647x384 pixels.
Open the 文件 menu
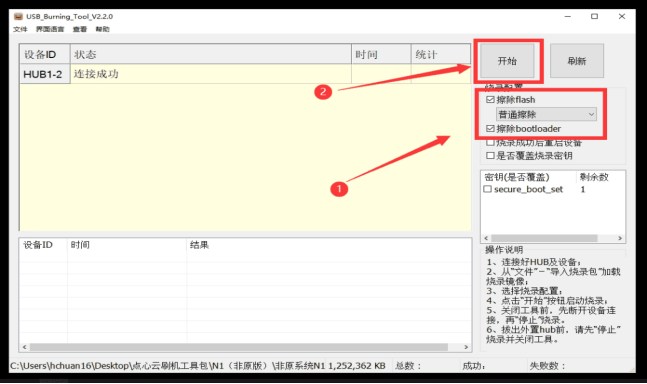coord(20,29)
